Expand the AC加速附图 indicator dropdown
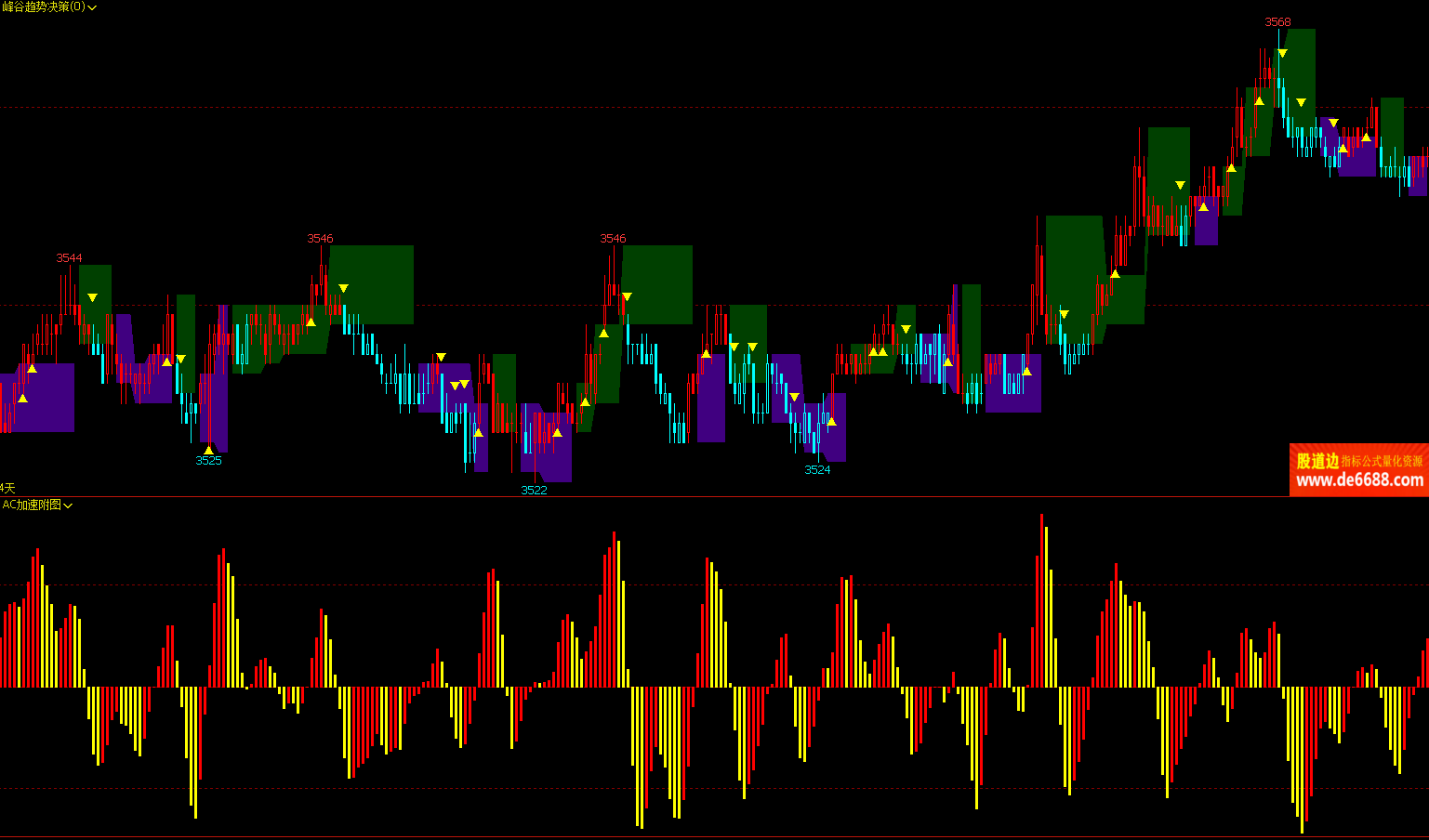Screen dimensions: 1429x840 click(x=68, y=505)
